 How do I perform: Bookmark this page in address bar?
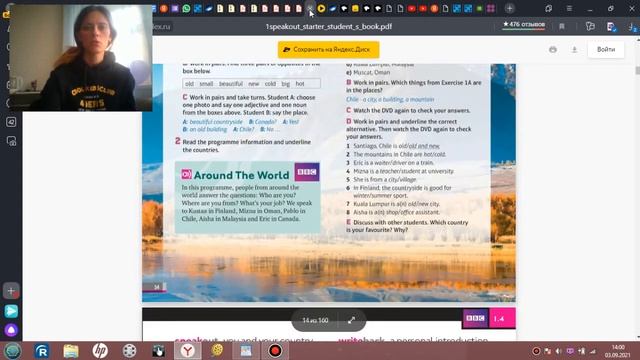tap(562, 27)
